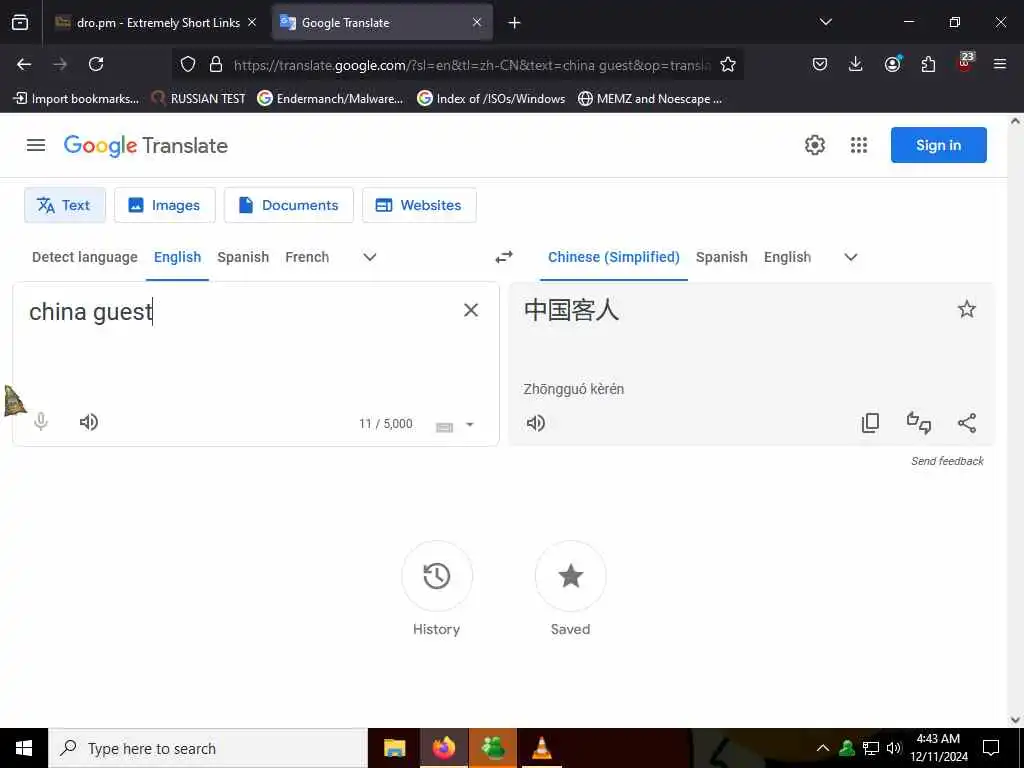
Task: Expand more target languages
Action: point(850,257)
